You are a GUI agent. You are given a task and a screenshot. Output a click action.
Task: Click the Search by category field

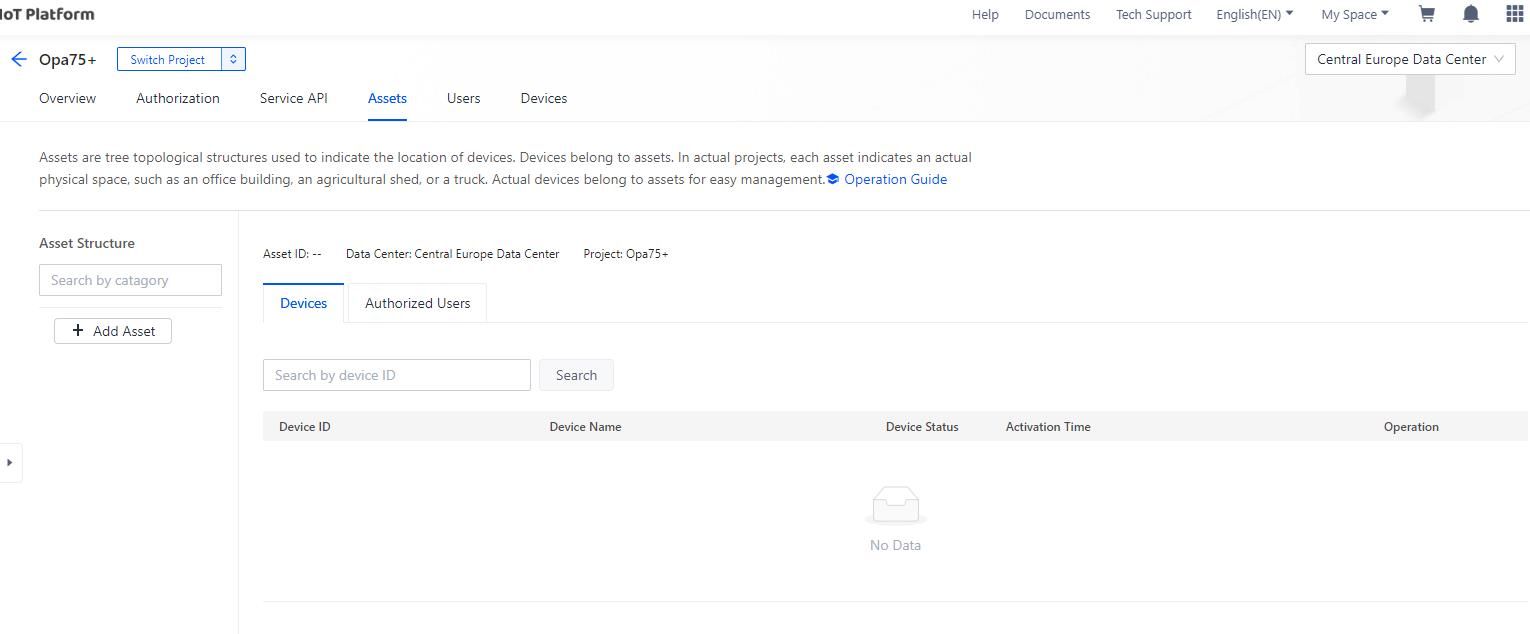pos(130,280)
